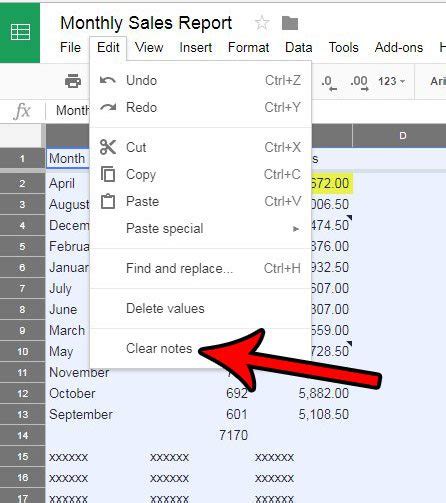446x503 pixels.
Task: Select row 9 header
Action: [22, 331]
